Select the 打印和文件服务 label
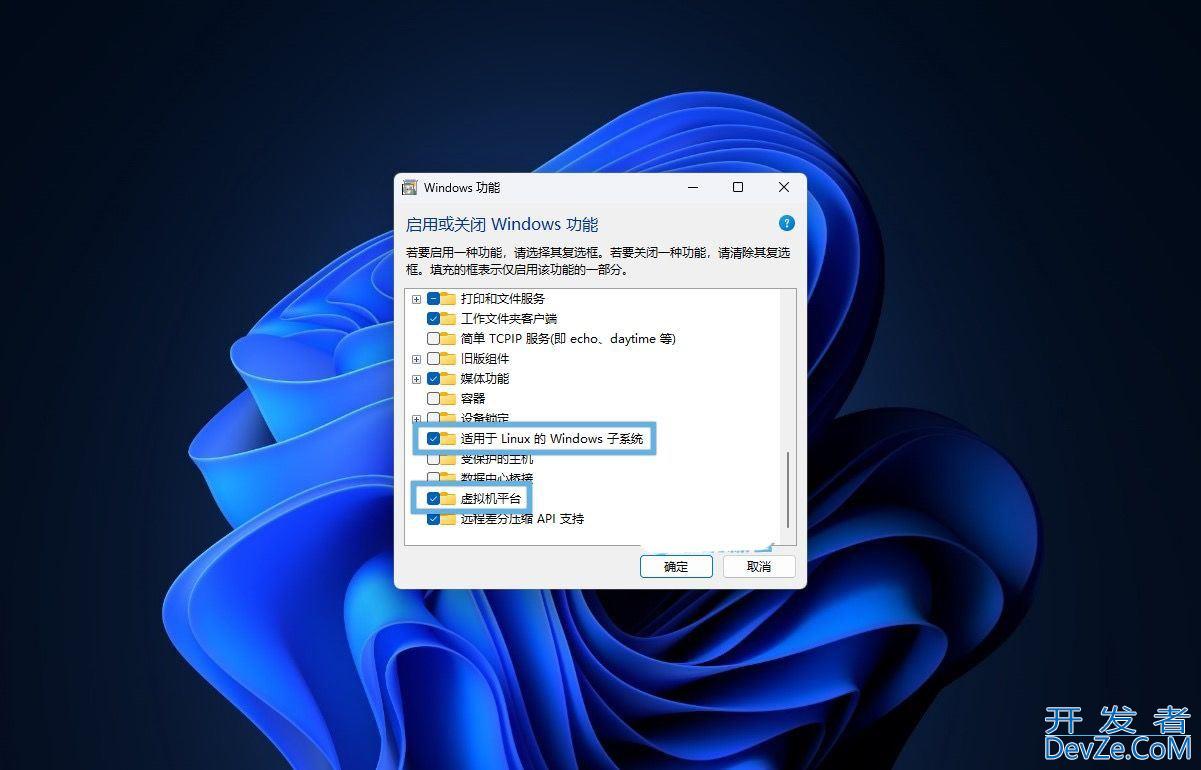The image size is (1201, 770). point(503,298)
